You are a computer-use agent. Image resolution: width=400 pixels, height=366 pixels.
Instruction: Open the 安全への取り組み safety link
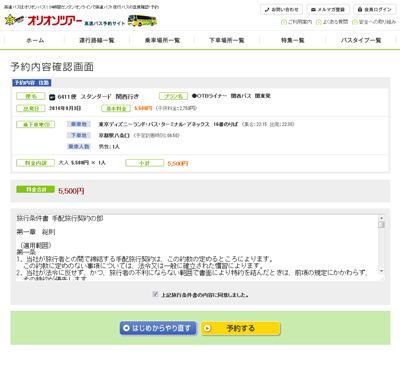pyautogui.click(x=374, y=22)
